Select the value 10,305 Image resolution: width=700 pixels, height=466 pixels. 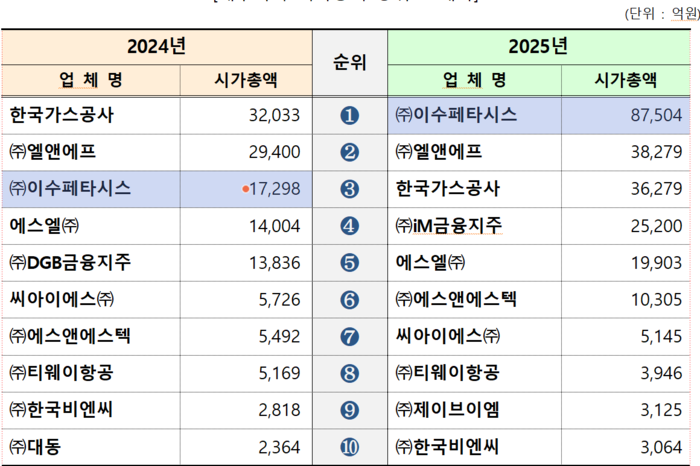pyautogui.click(x=656, y=300)
